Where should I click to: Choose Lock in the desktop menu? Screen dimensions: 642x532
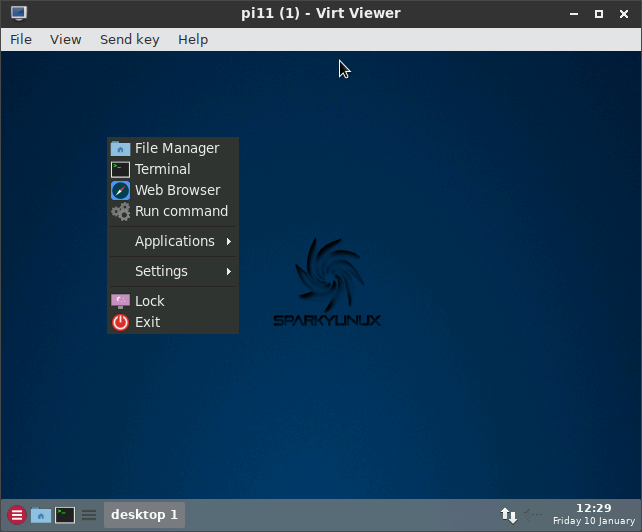173,301
